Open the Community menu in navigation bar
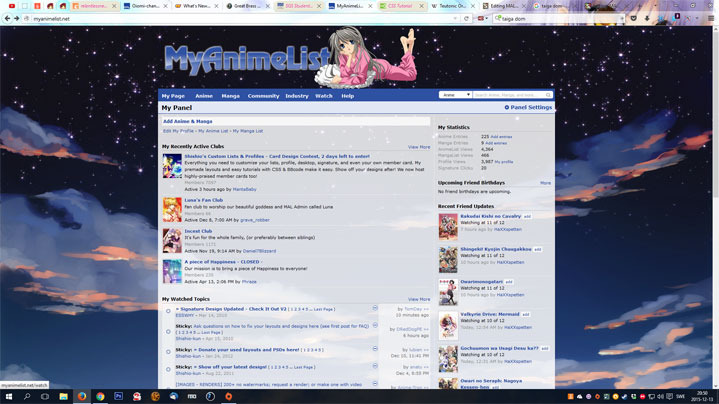 pos(263,96)
